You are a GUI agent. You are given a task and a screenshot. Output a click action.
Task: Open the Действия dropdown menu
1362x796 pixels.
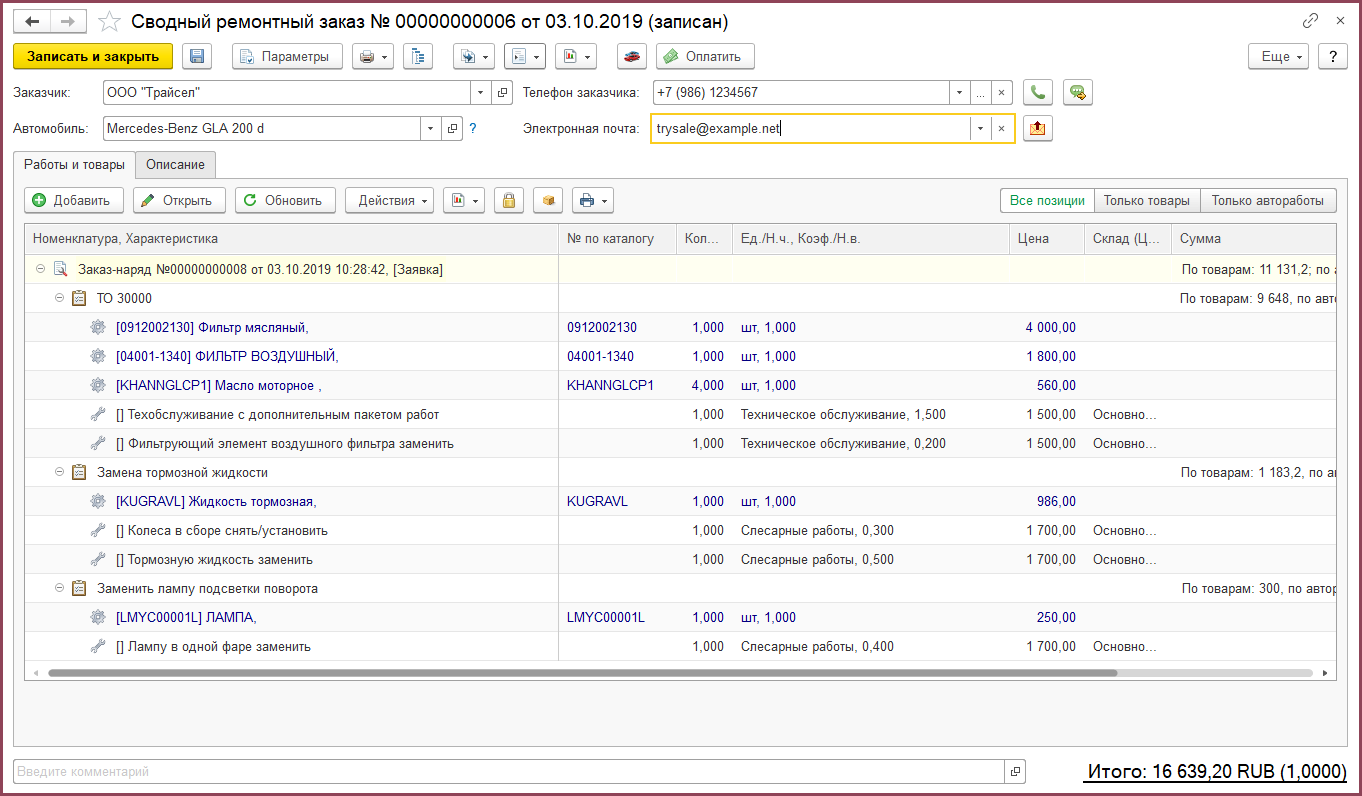click(x=389, y=200)
